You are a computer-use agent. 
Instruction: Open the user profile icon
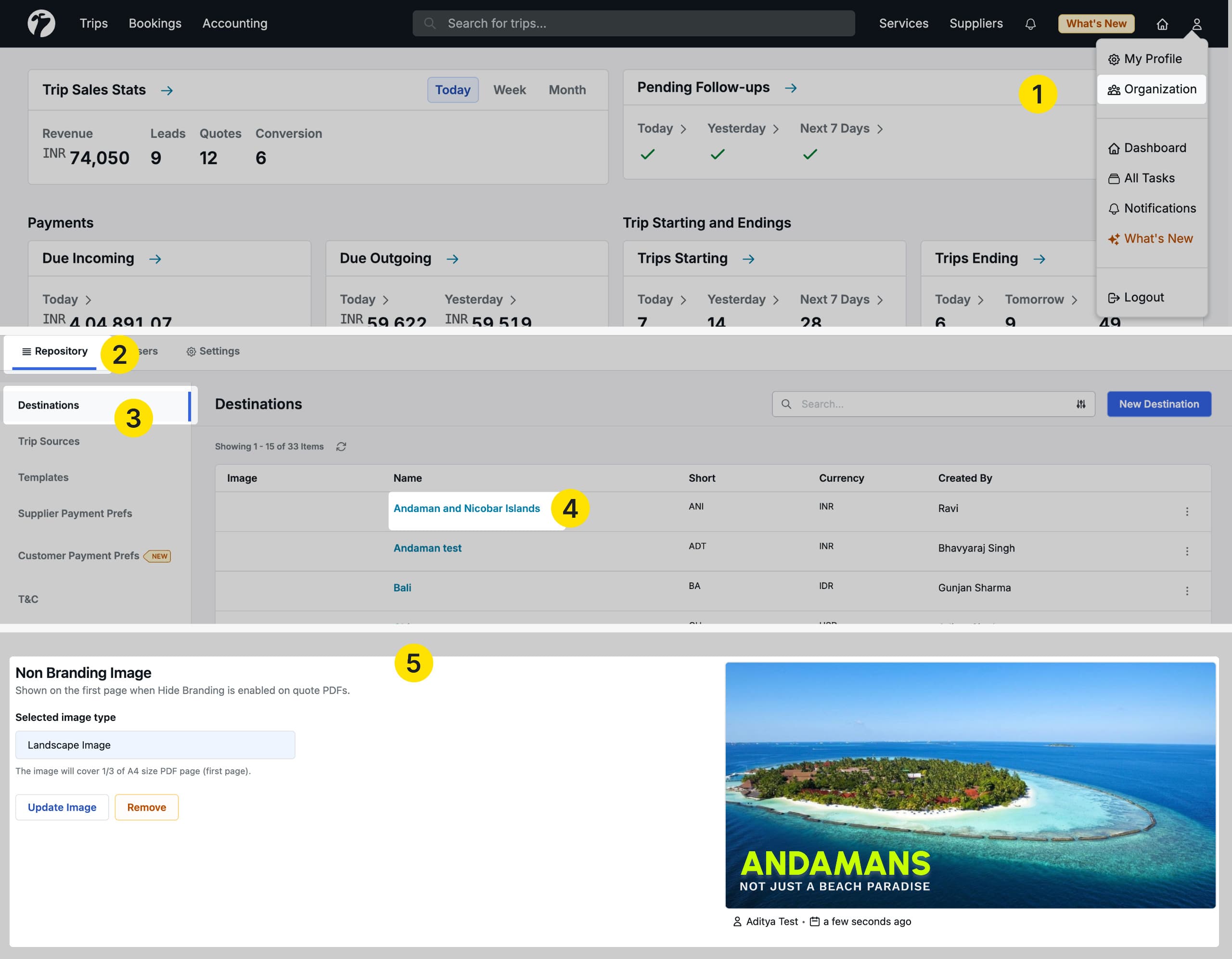tap(1196, 24)
